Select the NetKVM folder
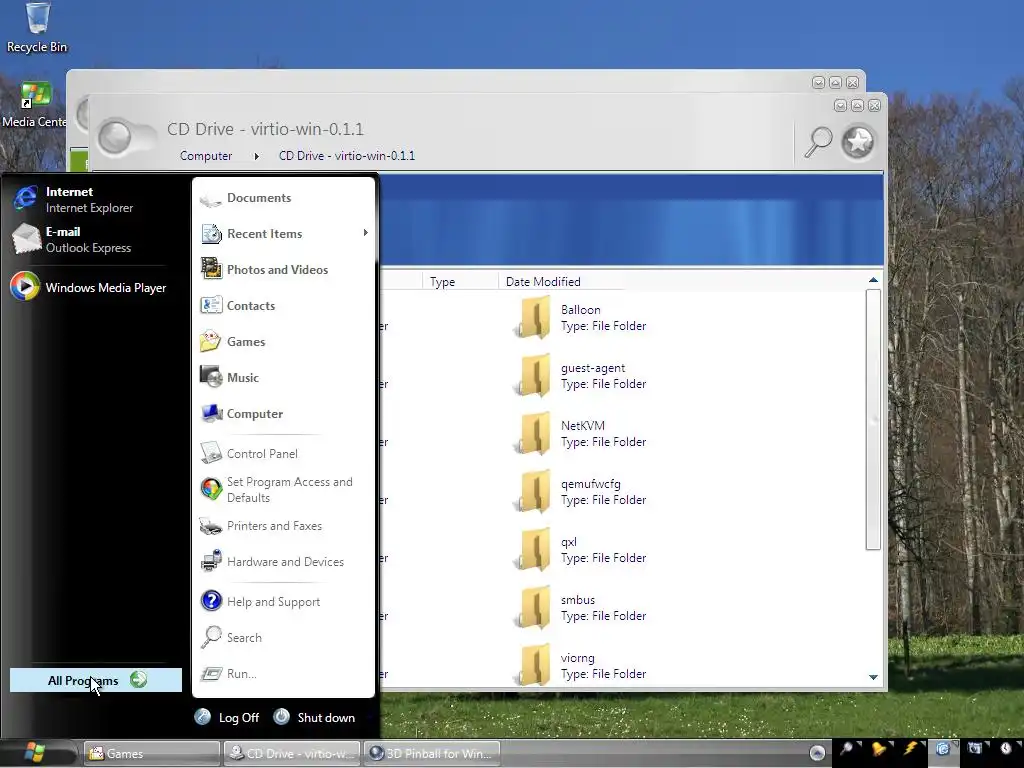1024x768 pixels. tap(580, 434)
